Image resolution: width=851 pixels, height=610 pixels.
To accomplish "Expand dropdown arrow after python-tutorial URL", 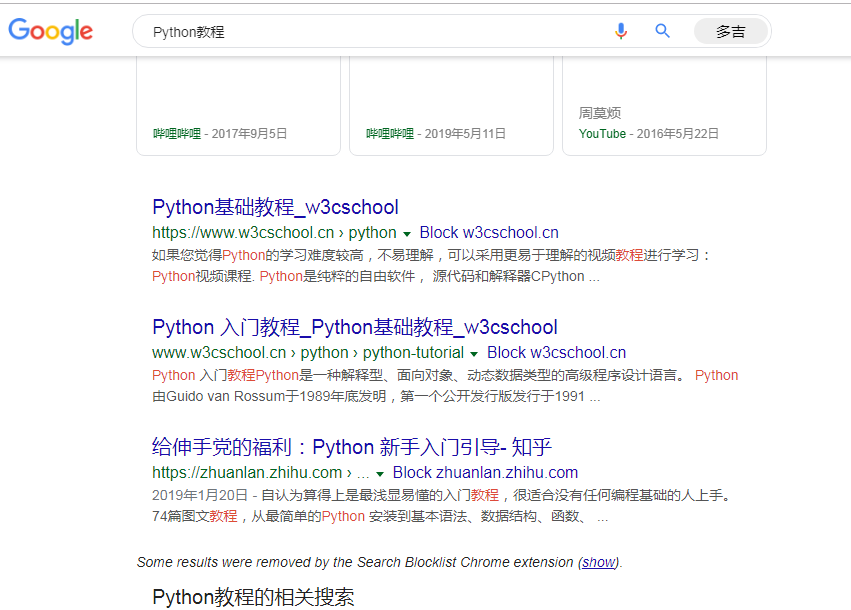I will tap(474, 354).
